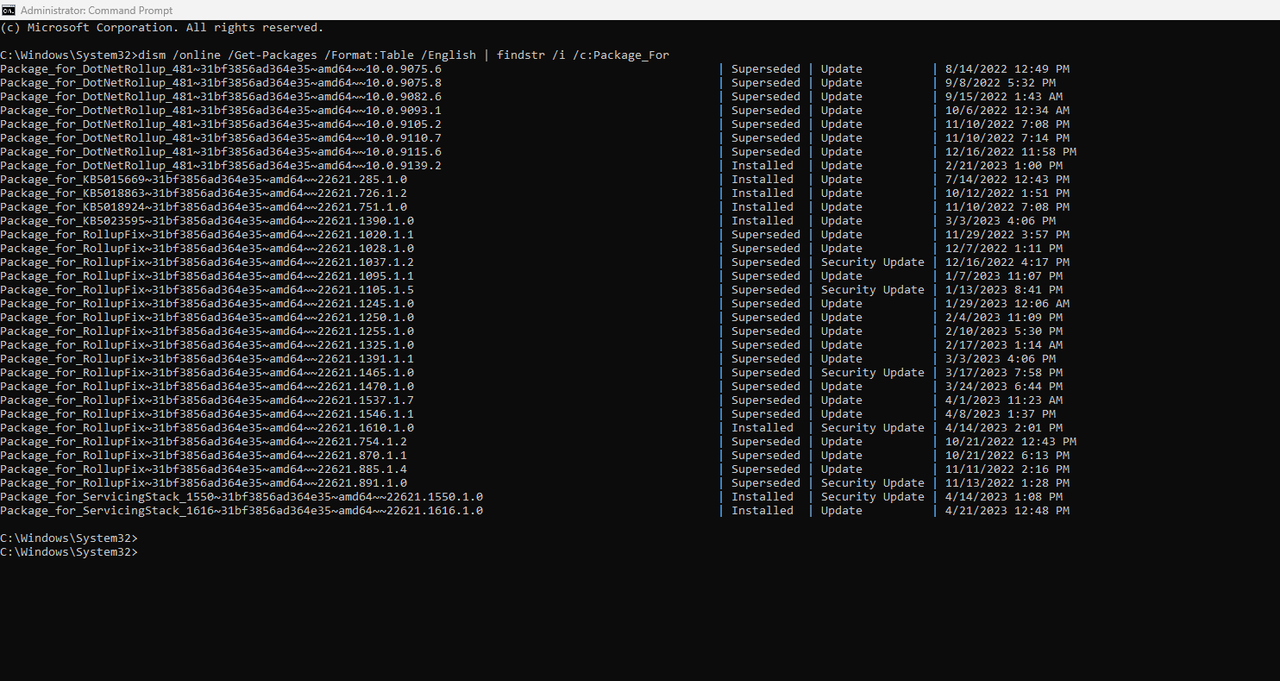This screenshot has width=1280, height=681.
Task: Click the last C:\Windows\System32> prompt line
Action: click(69, 552)
